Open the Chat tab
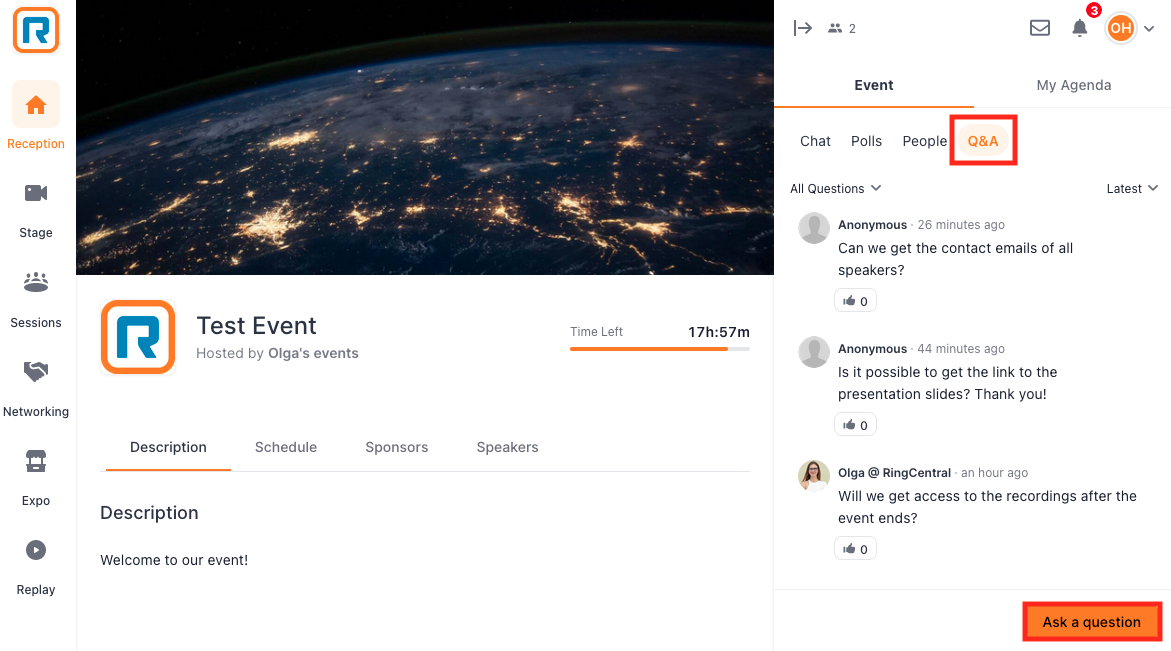The image size is (1171, 651). point(816,141)
